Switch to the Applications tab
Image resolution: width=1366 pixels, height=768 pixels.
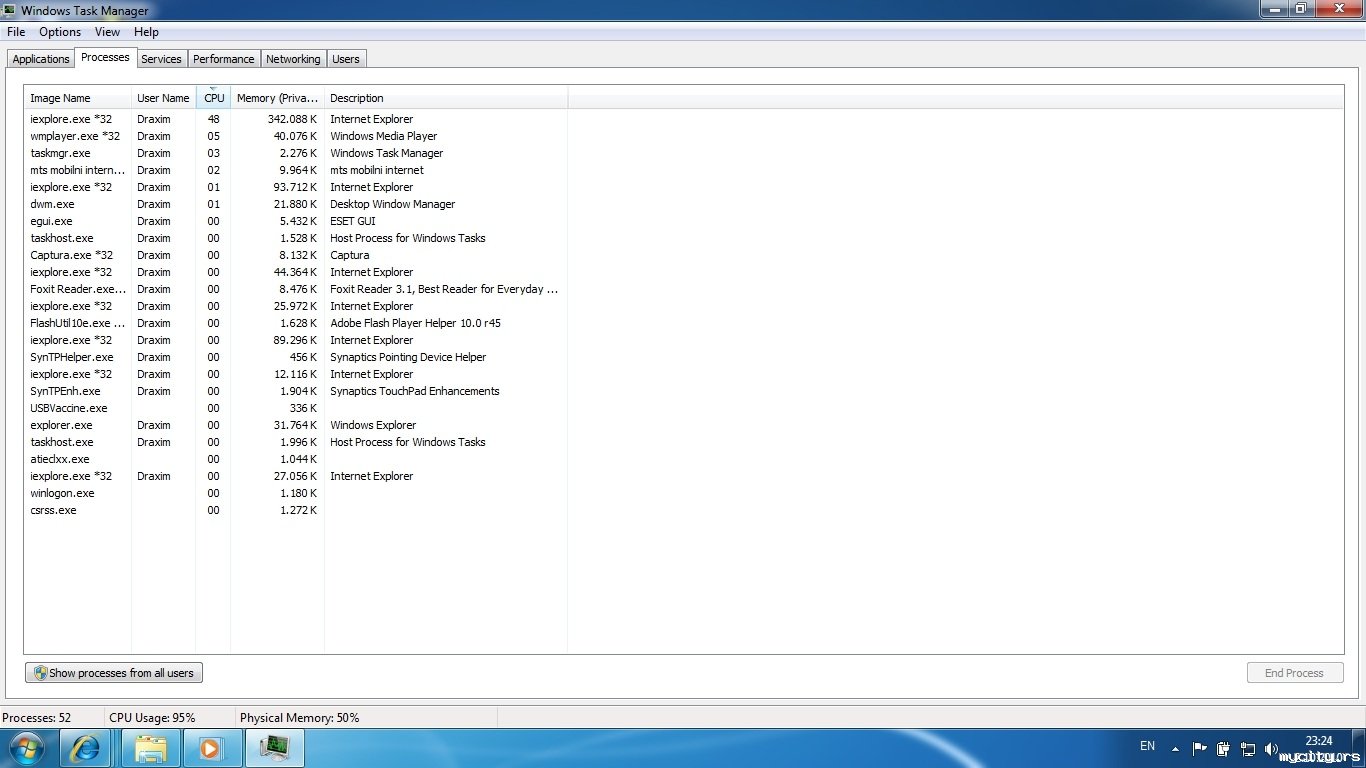41,59
